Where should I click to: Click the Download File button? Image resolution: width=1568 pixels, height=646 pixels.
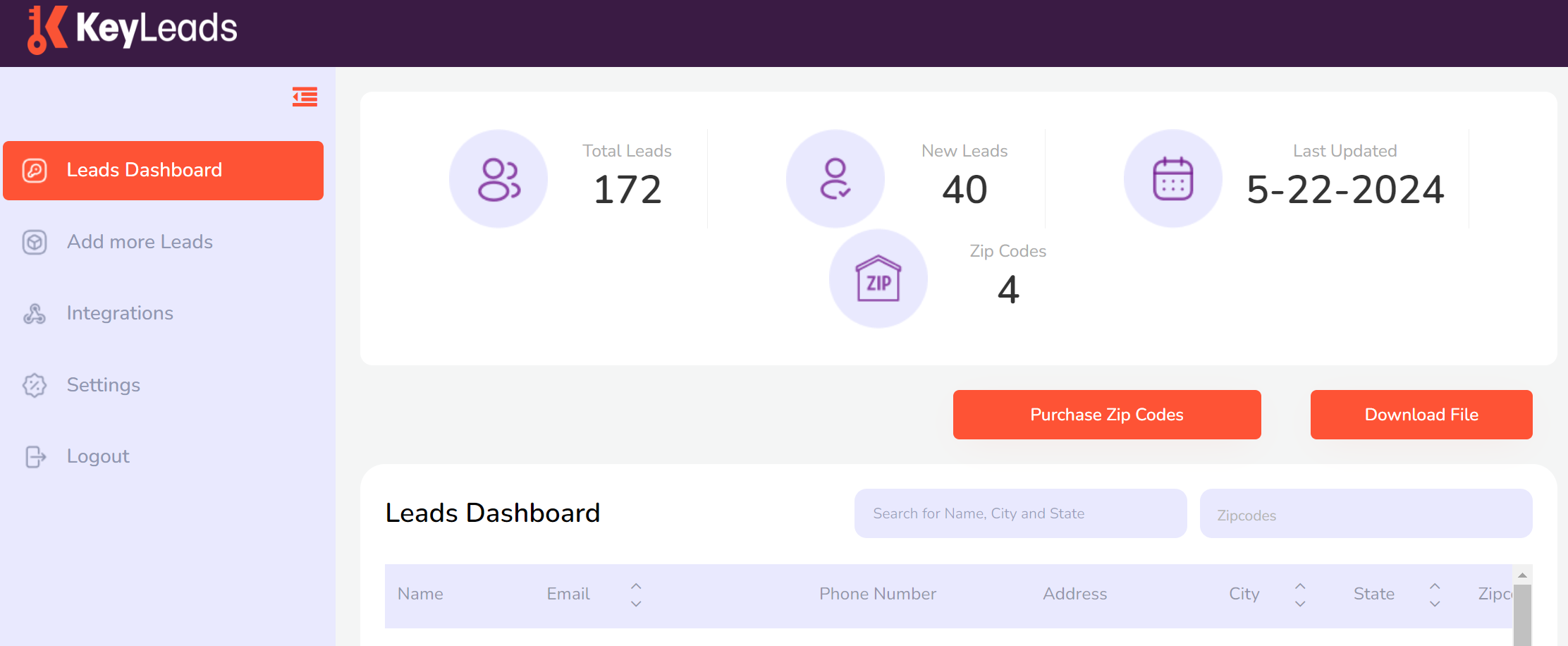[1421, 415]
